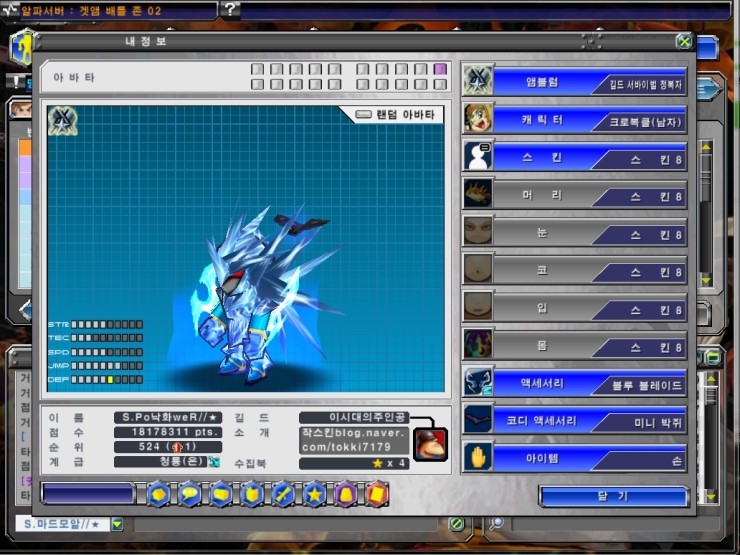This screenshot has width=740, height=555.
Task: Select the 앰블럼 category bar
Action: [590, 81]
